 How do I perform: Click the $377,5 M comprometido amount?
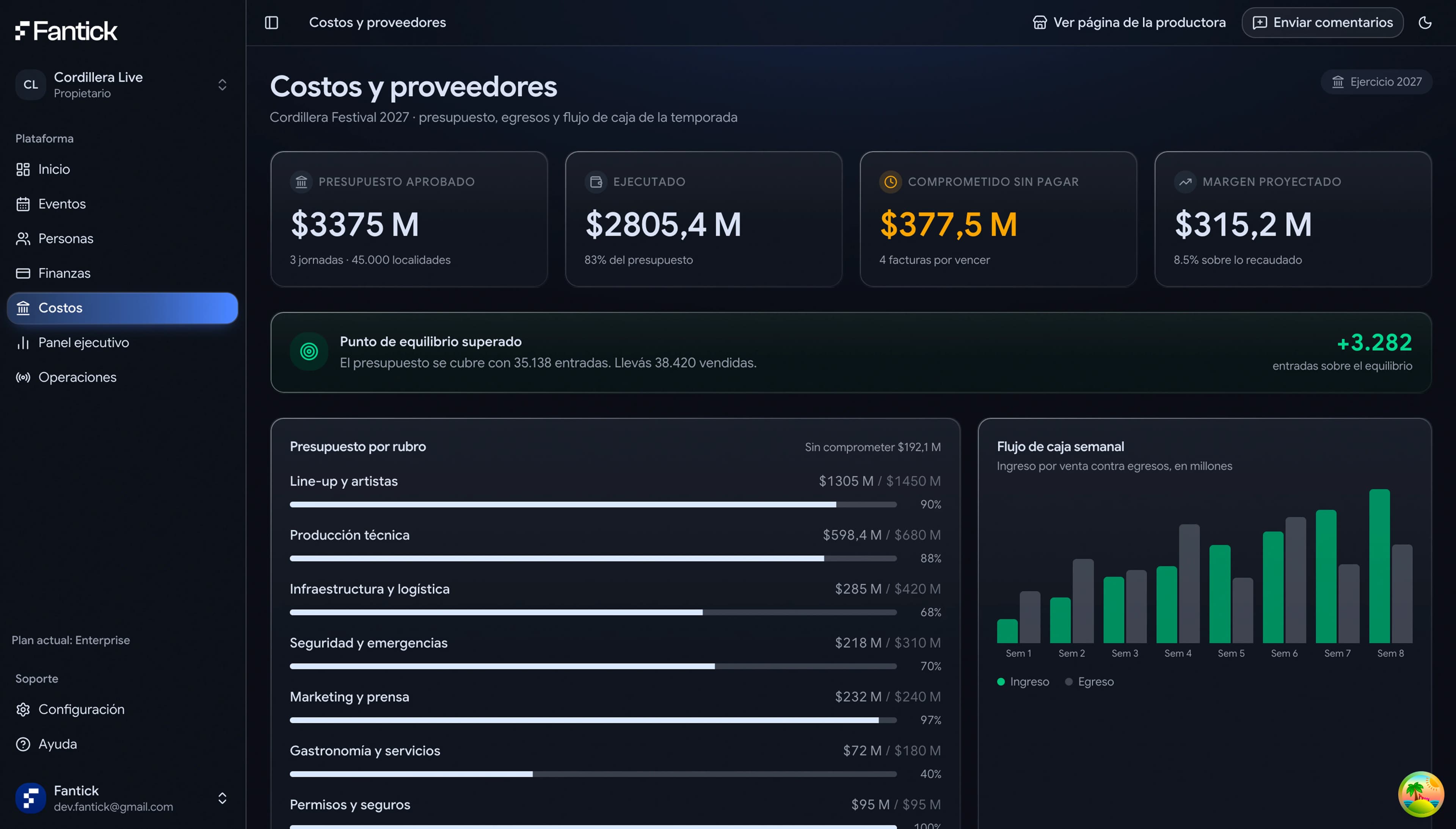949,224
